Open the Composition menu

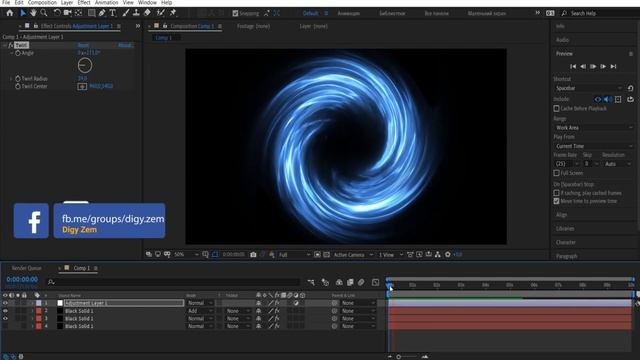[42, 3]
